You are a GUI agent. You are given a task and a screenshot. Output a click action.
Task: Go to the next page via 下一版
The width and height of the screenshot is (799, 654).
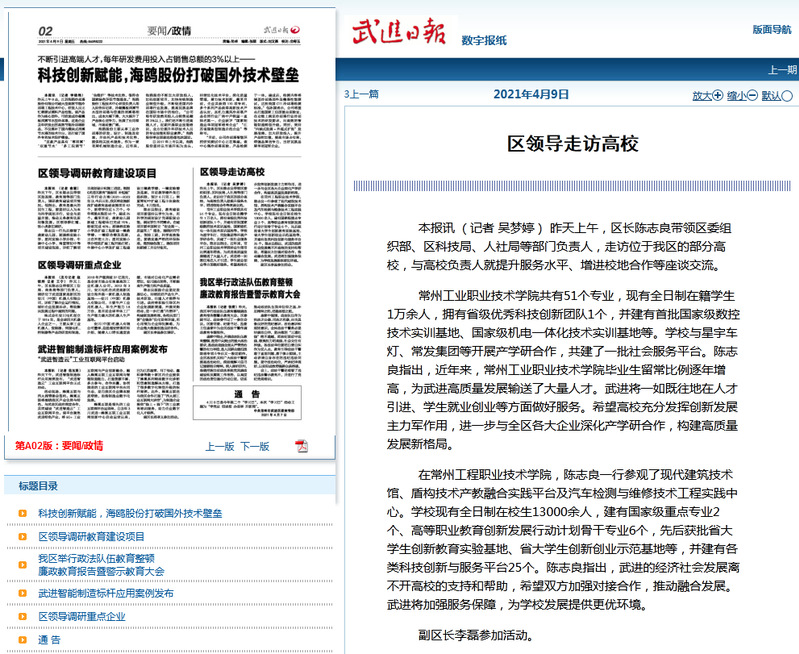point(255,446)
